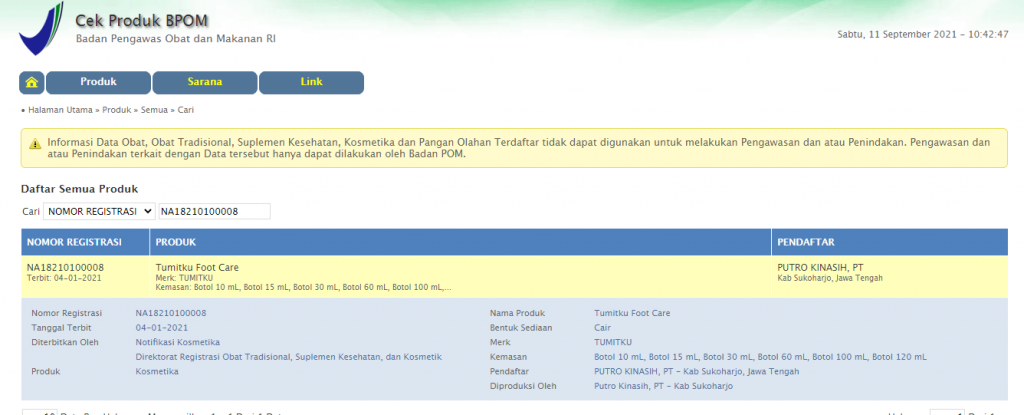Click 'TUMITKU' value beside Merk label
The height and width of the screenshot is (415, 1024).
click(x=613, y=342)
